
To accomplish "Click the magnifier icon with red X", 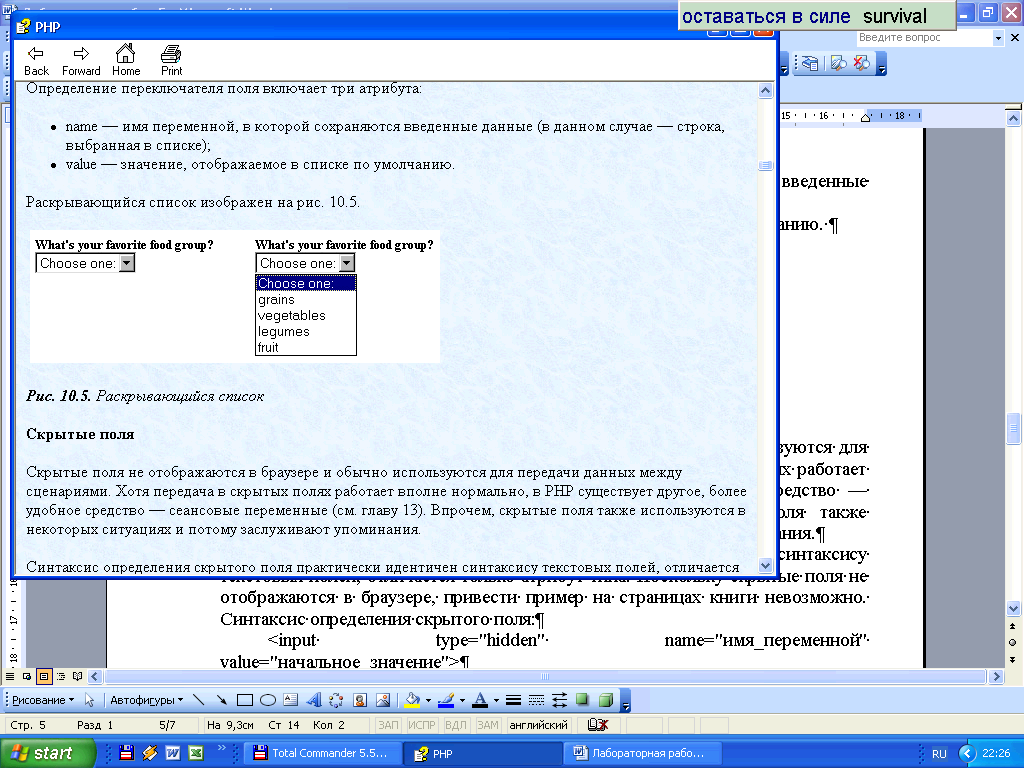I will pyautogui.click(x=862, y=63).
